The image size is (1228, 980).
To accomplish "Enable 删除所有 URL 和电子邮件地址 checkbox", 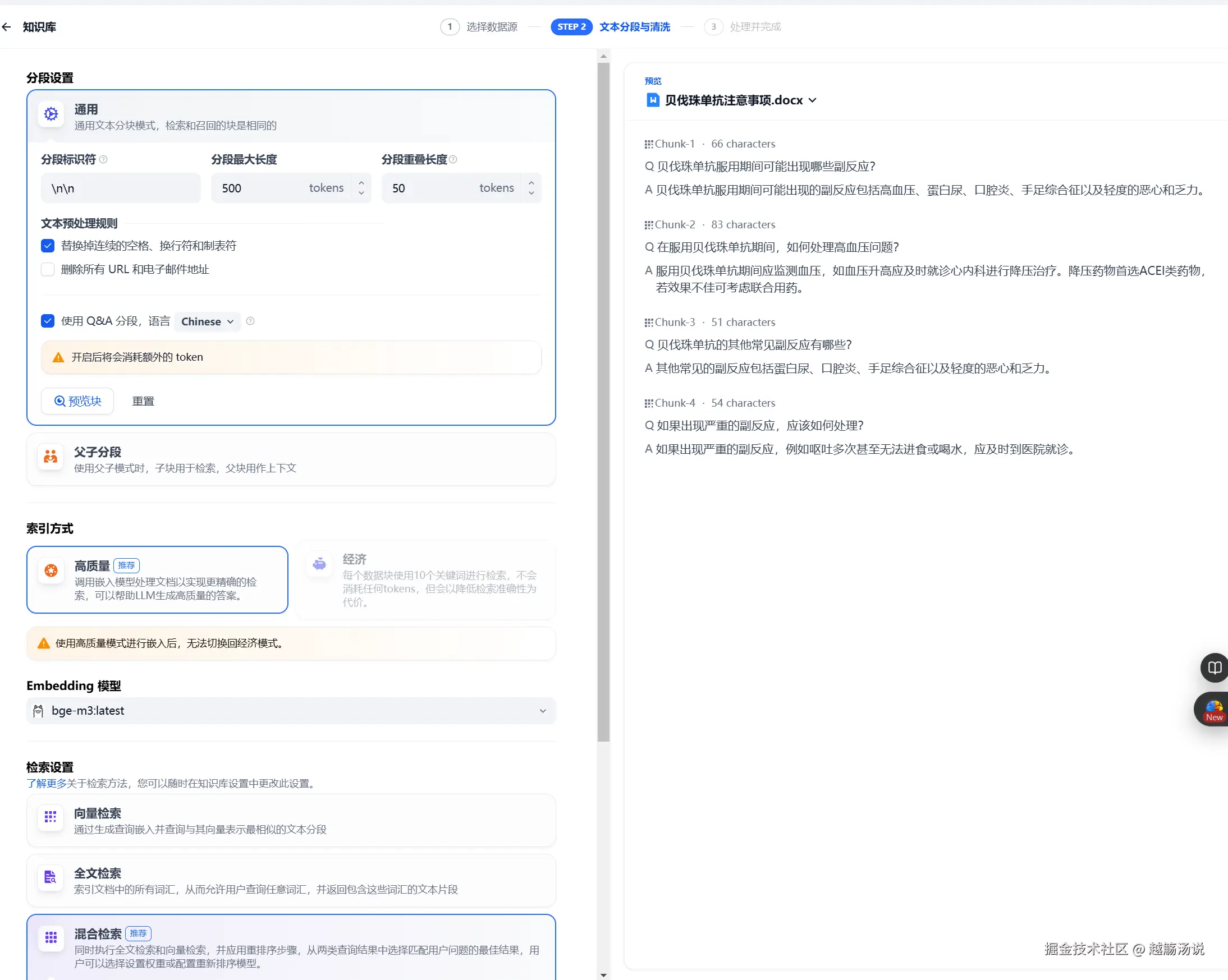I will [48, 269].
